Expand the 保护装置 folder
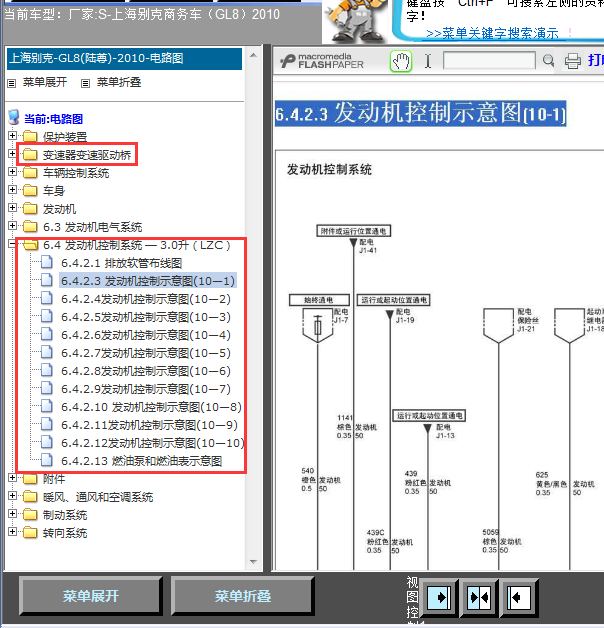Screen dimensions: 604x628 click(12, 135)
